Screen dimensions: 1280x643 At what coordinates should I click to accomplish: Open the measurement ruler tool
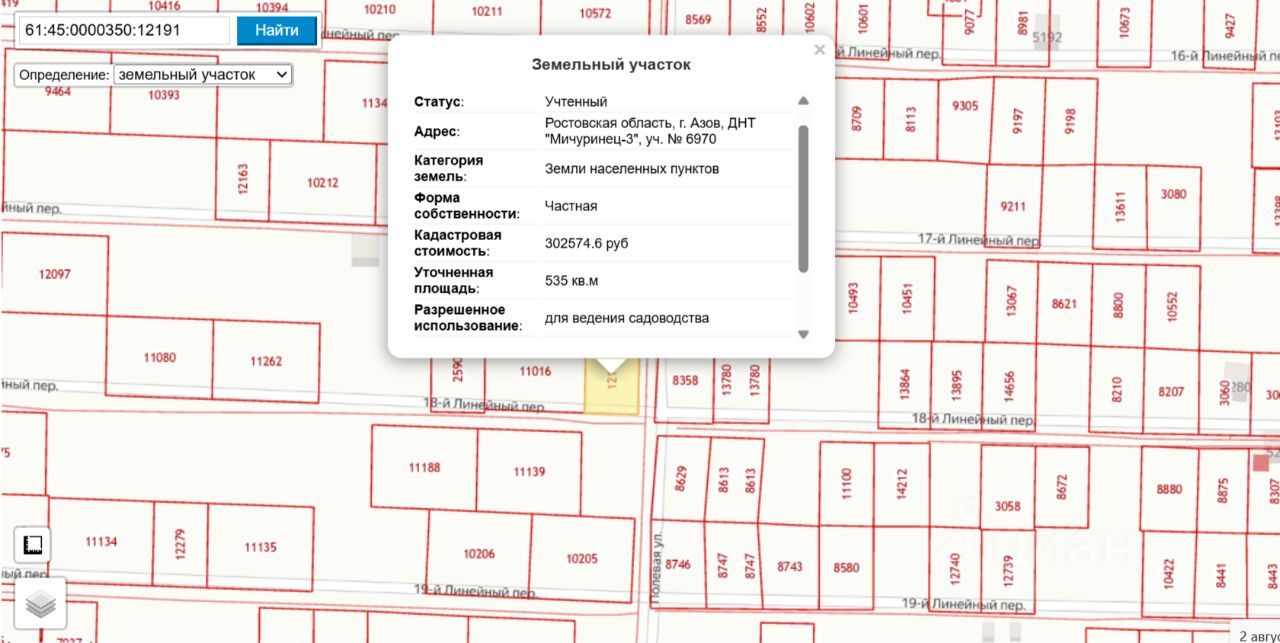tap(32, 545)
